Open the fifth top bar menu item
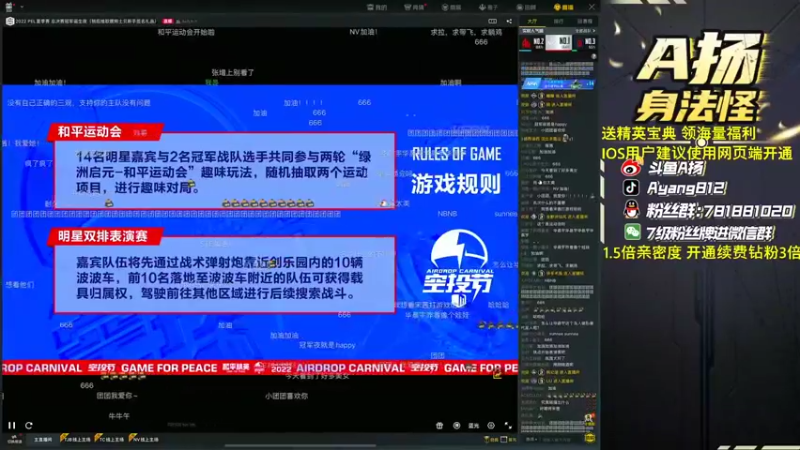The width and height of the screenshot is (800, 450). pyautogui.click(x=526, y=7)
